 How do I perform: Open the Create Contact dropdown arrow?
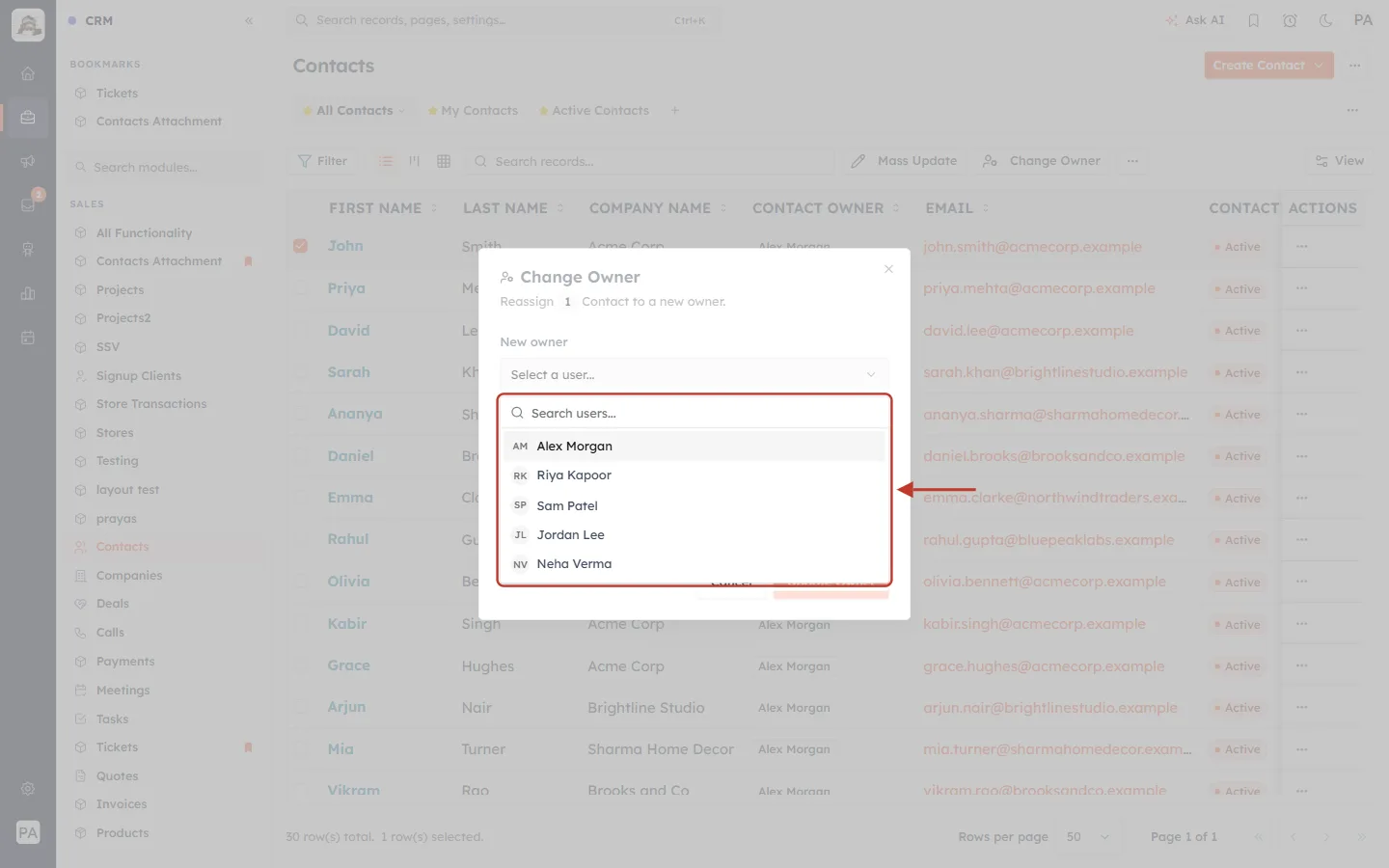point(1320,66)
